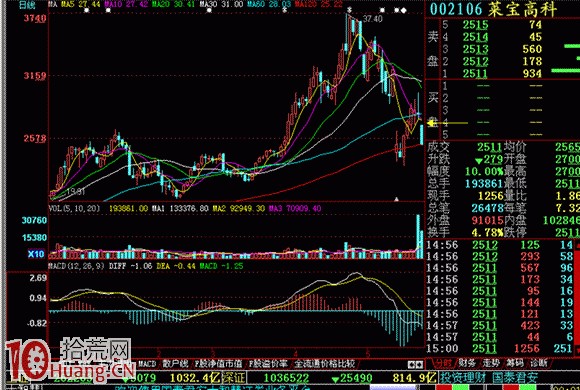The image size is (580, 390).
Task: Click the 002106 stock code title
Action: (x=456, y=9)
